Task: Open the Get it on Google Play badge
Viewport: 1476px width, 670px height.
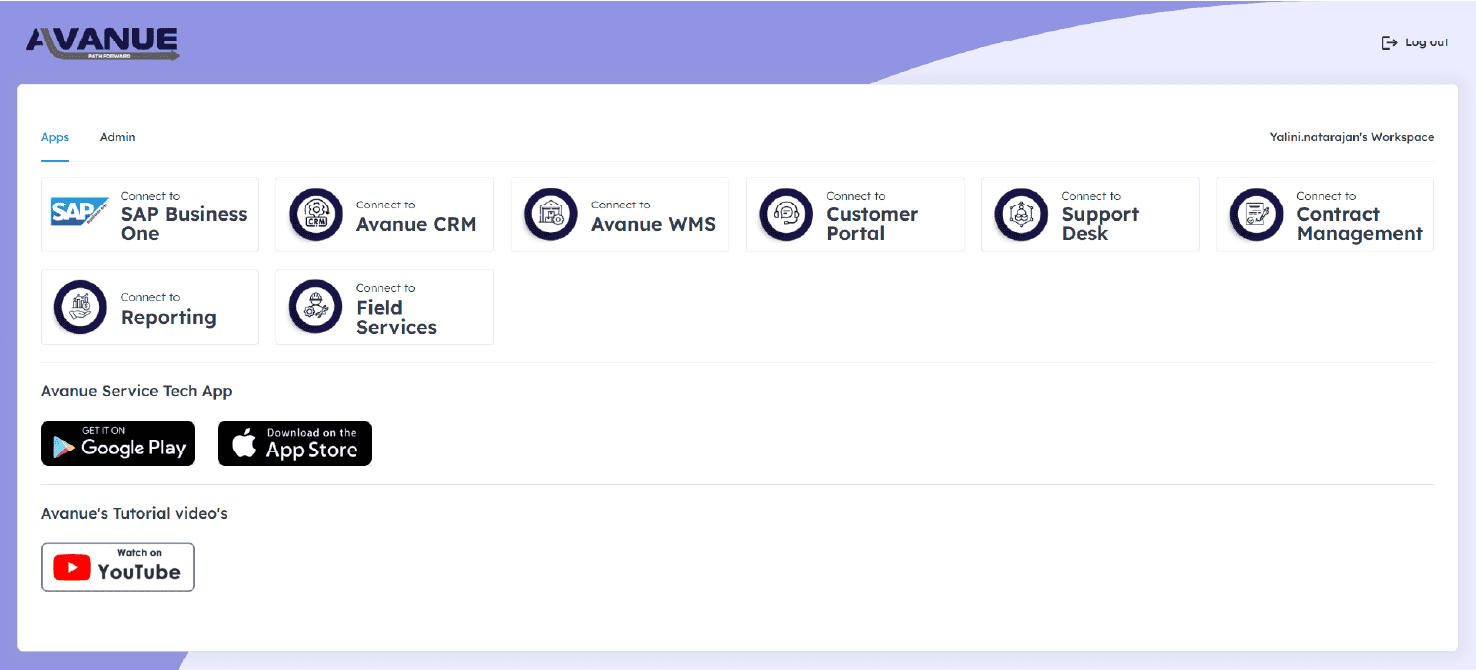Action: coord(118,443)
